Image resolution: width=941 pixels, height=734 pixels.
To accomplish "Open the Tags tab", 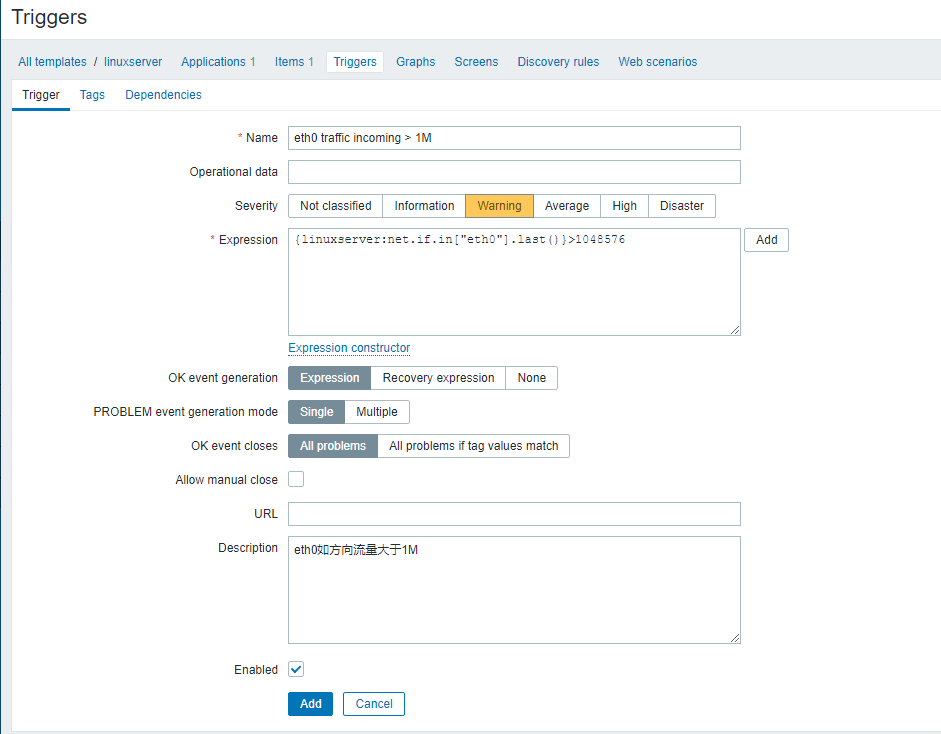I will 92,95.
